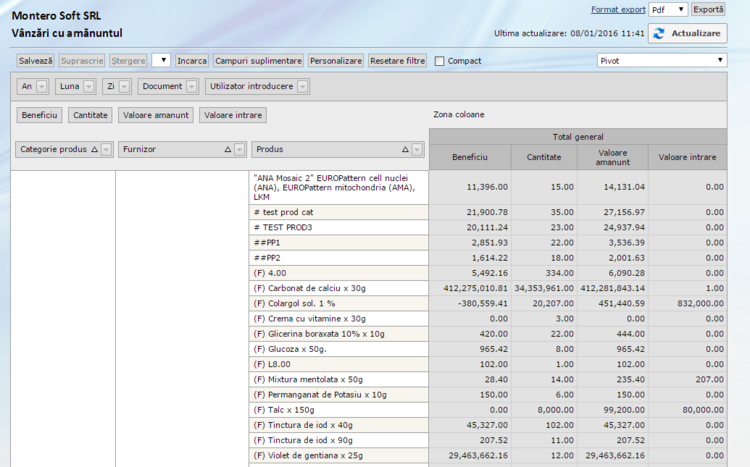The width and height of the screenshot is (750, 467).
Task: Open filter icon on the Zi field
Action: (x=124, y=86)
